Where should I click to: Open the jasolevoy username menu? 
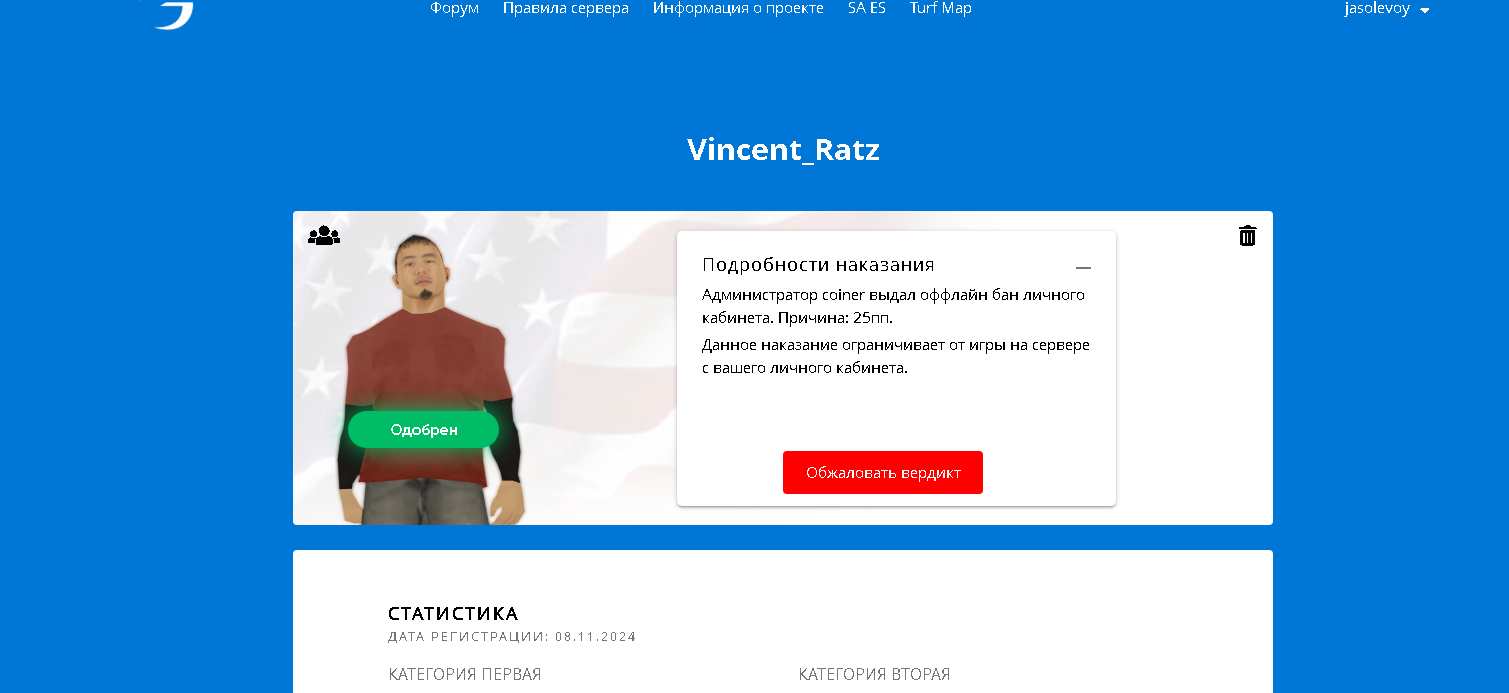coord(1377,8)
